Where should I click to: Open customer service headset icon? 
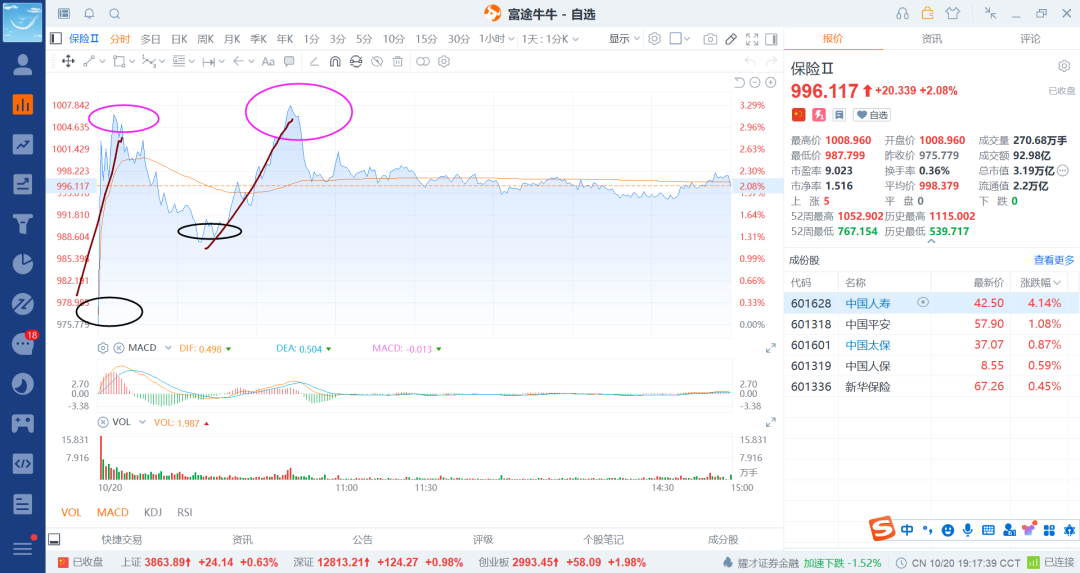point(902,13)
